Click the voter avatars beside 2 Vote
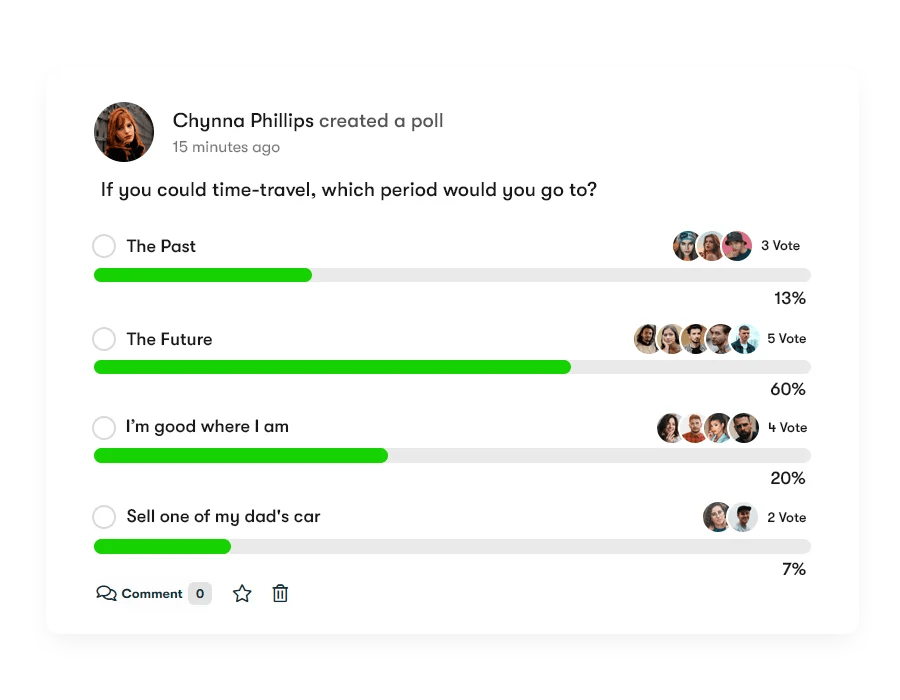Image resolution: width=900 pixels, height=700 pixels. [730, 517]
